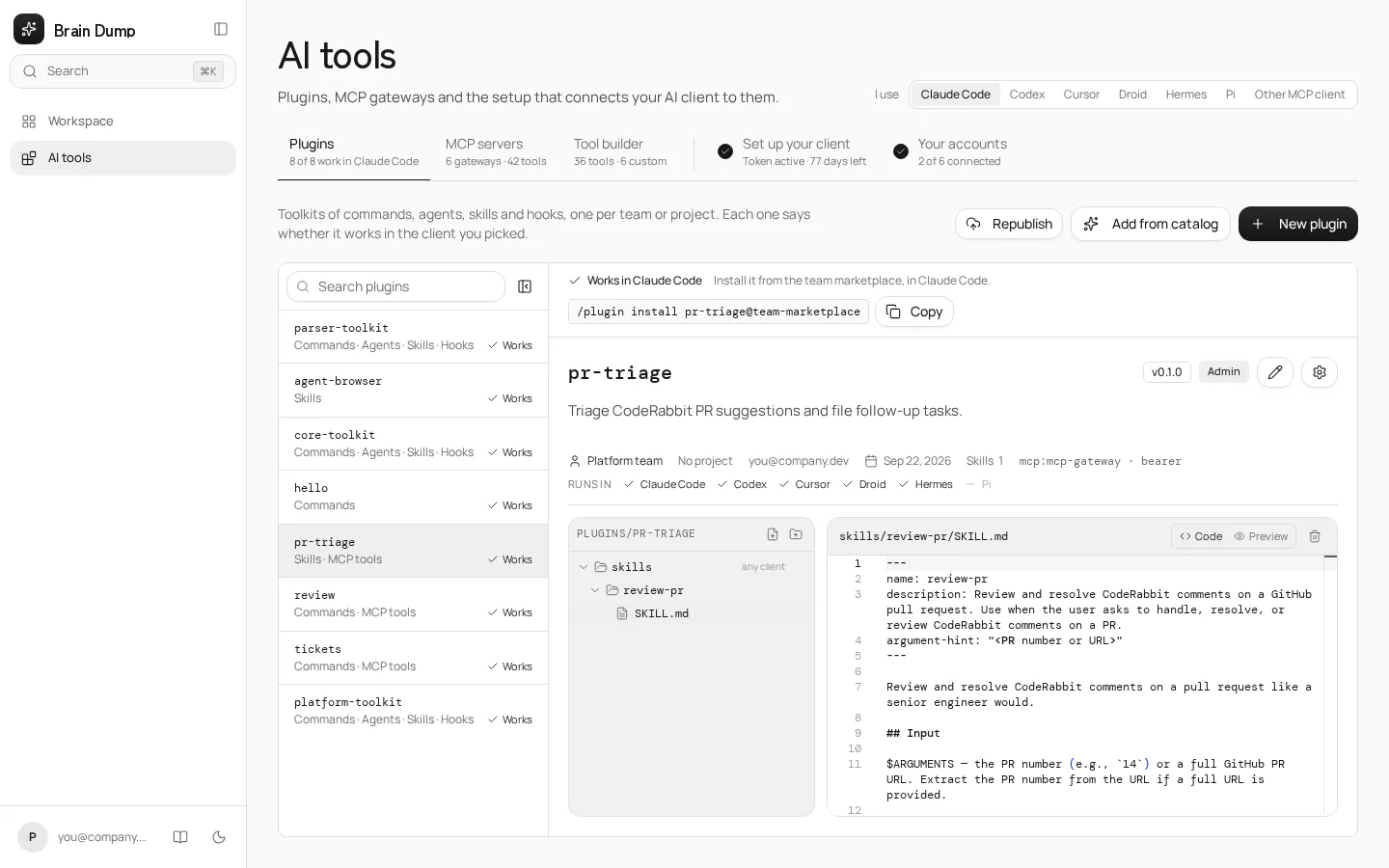Viewport: 1389px width, 868px height.
Task: Select the review plugin
Action: [413, 604]
